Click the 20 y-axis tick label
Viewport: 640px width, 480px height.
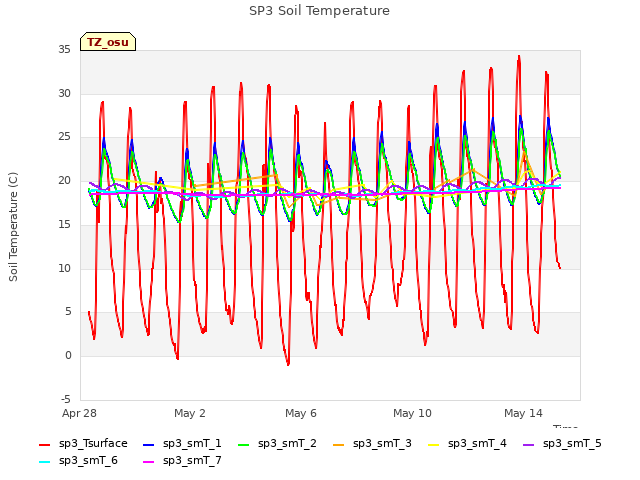coord(64,180)
